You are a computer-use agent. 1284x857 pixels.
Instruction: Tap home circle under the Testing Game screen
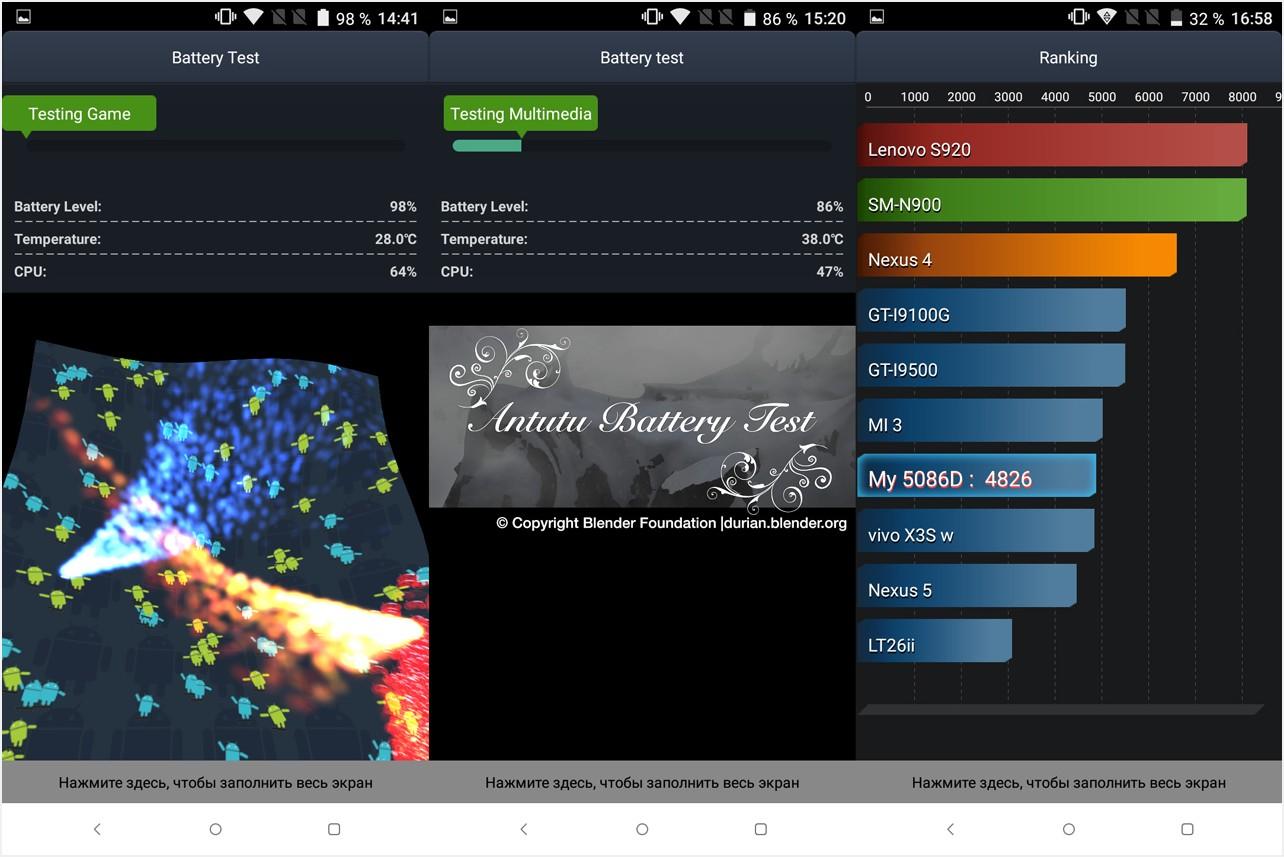click(215, 829)
